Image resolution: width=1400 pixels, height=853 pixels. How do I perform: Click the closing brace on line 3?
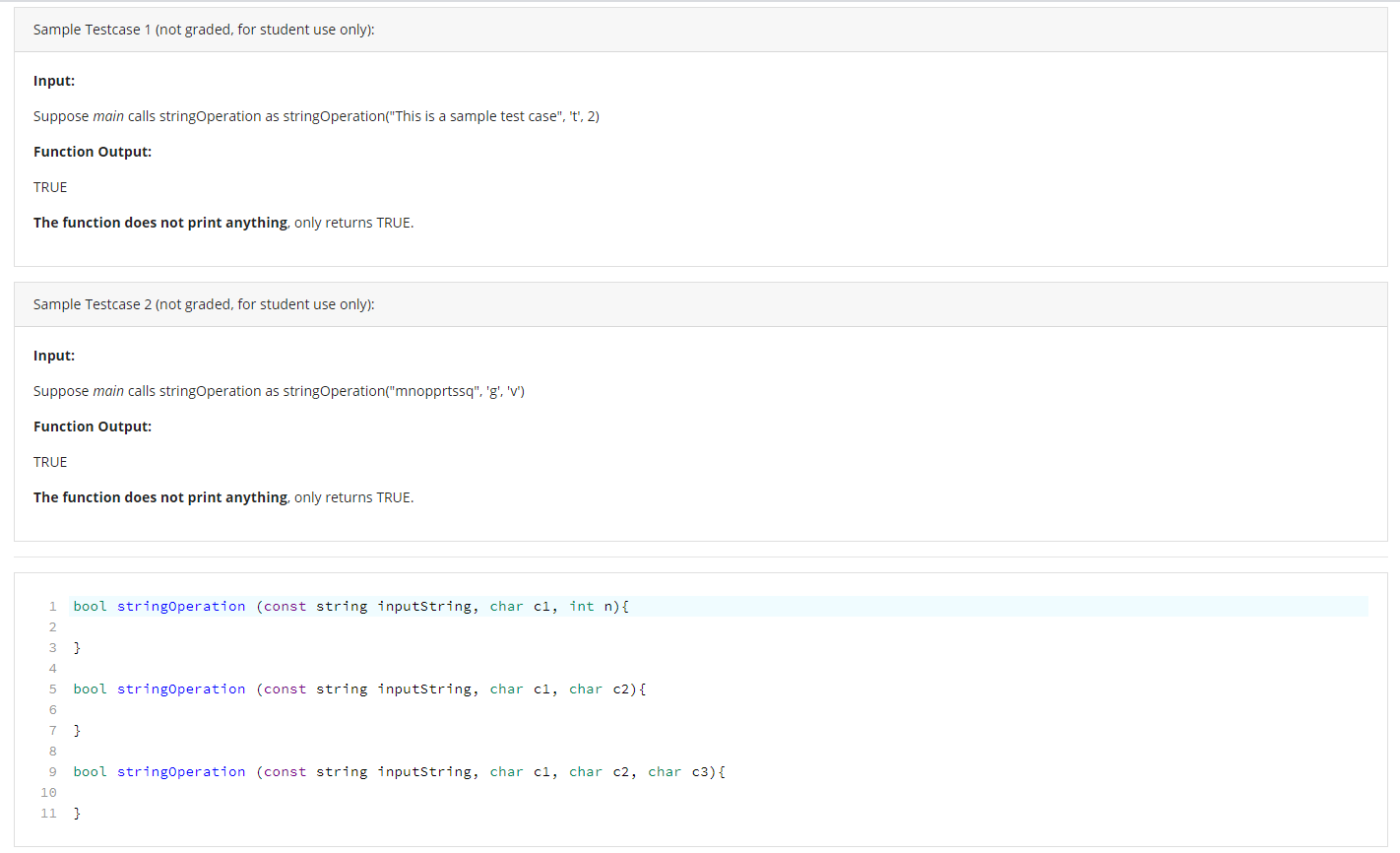click(x=76, y=647)
